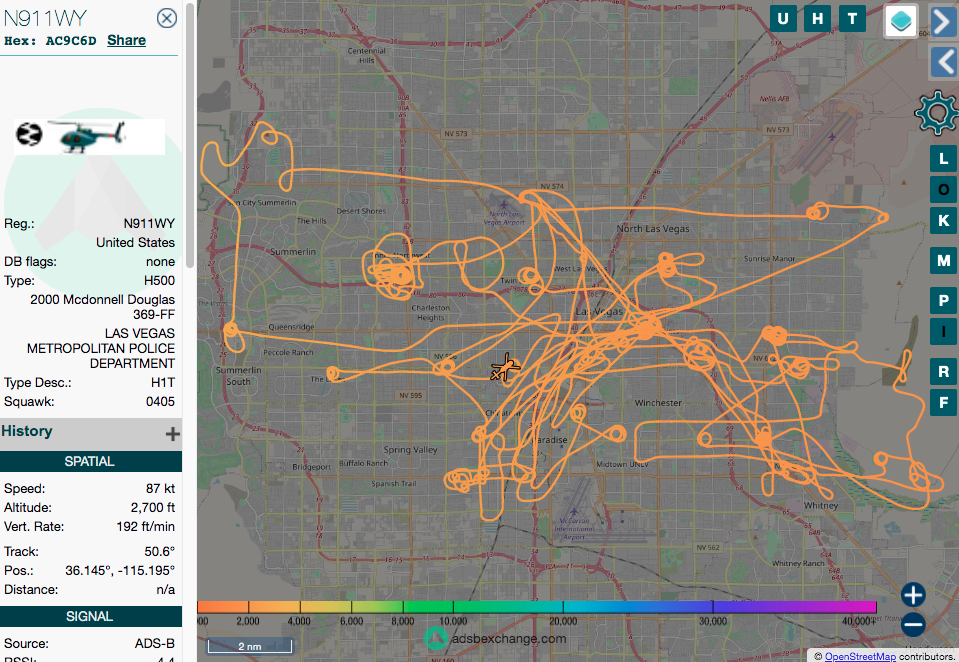This screenshot has height=662, width=959.
Task: Select the Hex code AC9C6D
Action: click(x=71, y=41)
